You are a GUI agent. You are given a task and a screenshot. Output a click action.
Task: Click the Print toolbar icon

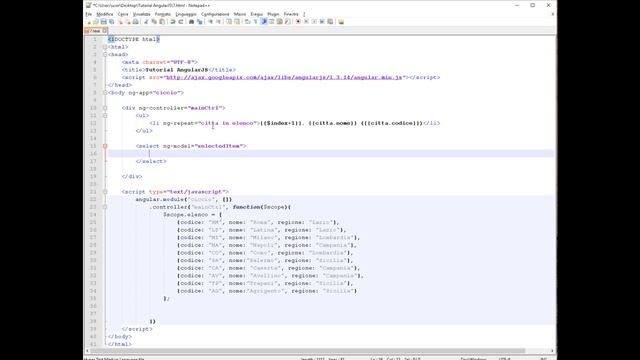(136, 22)
